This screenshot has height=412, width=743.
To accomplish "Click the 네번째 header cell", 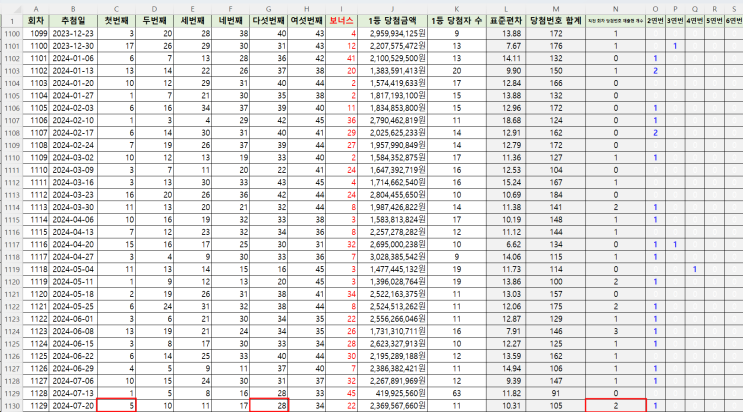I will (x=230, y=21).
